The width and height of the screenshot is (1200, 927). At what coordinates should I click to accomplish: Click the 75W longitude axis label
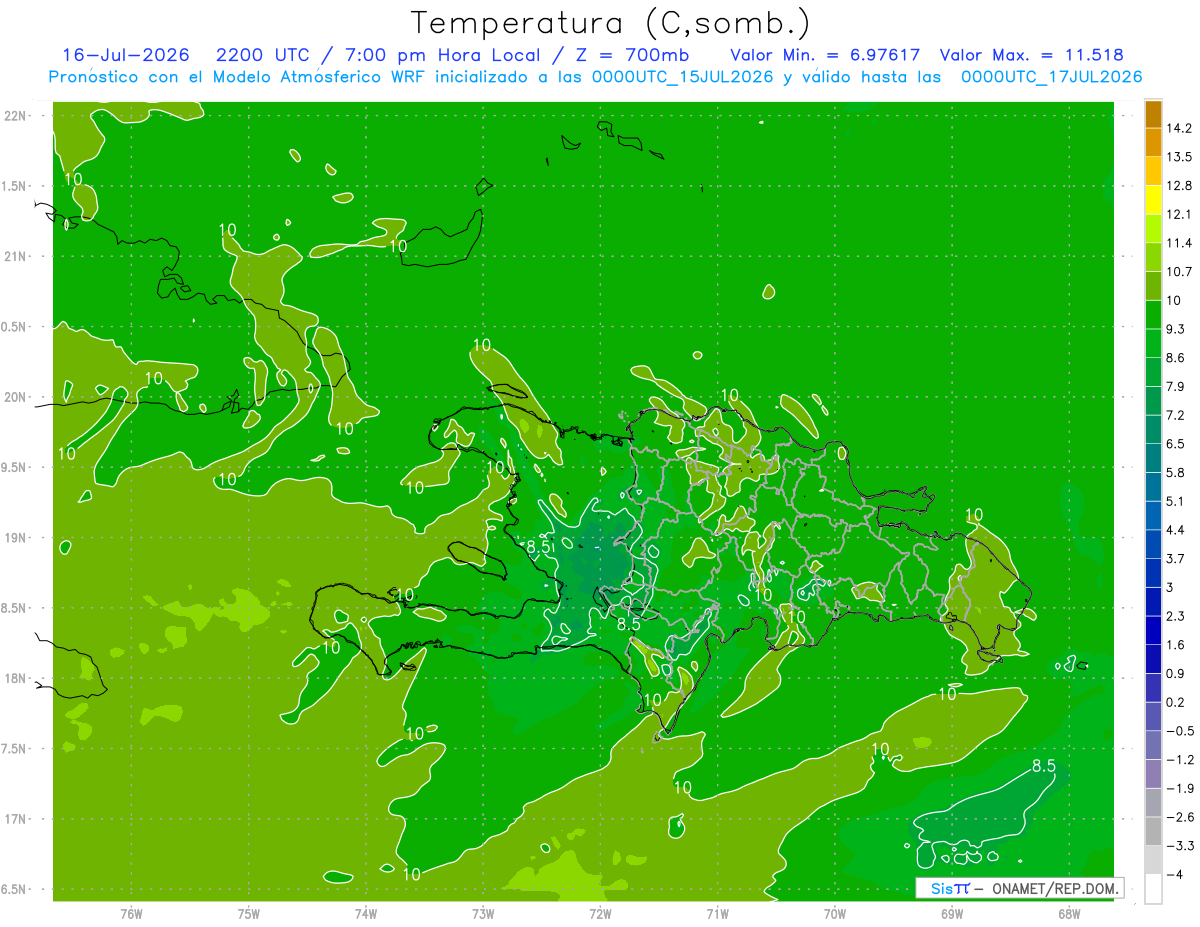click(x=249, y=914)
